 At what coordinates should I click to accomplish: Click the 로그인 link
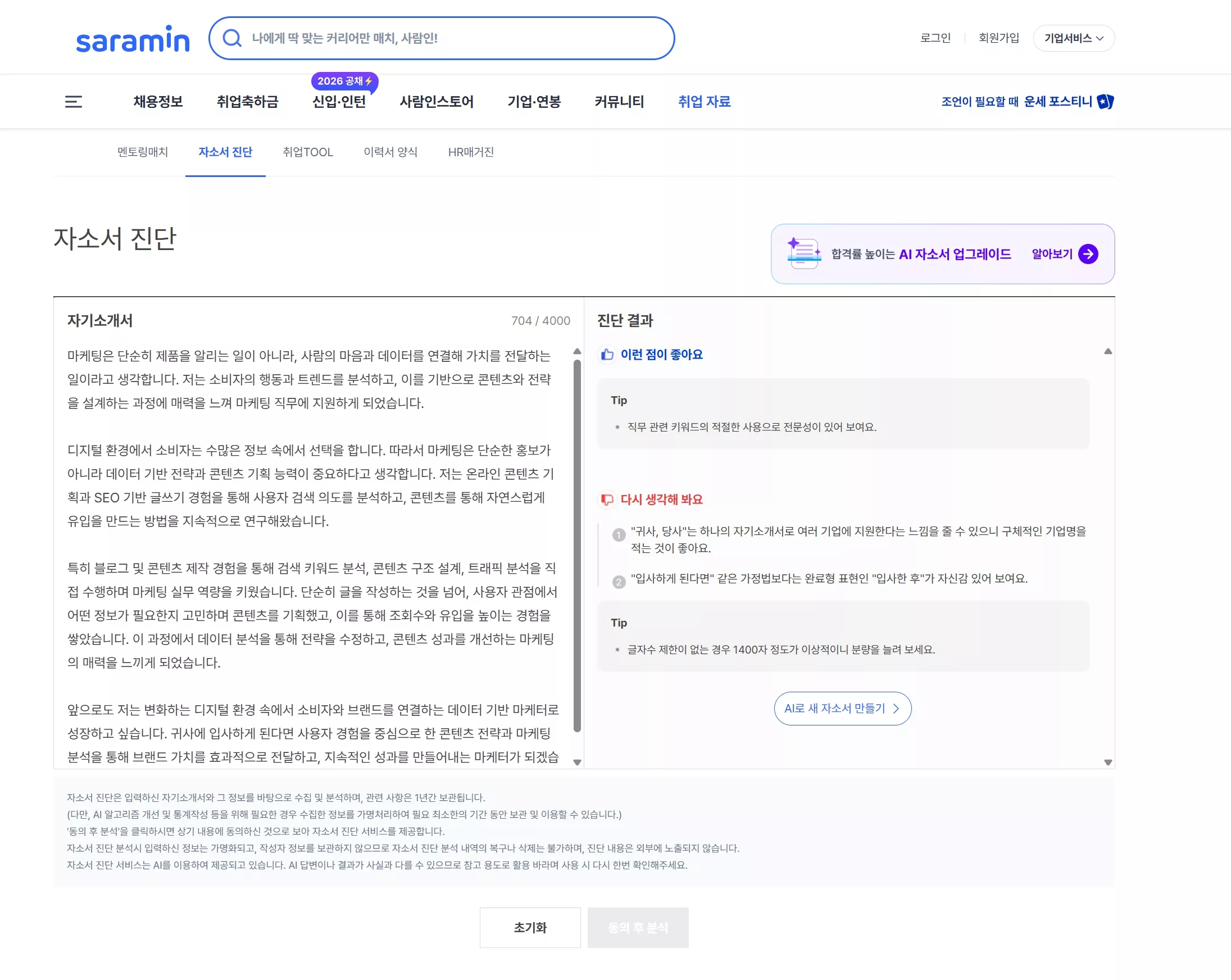pyautogui.click(x=935, y=38)
